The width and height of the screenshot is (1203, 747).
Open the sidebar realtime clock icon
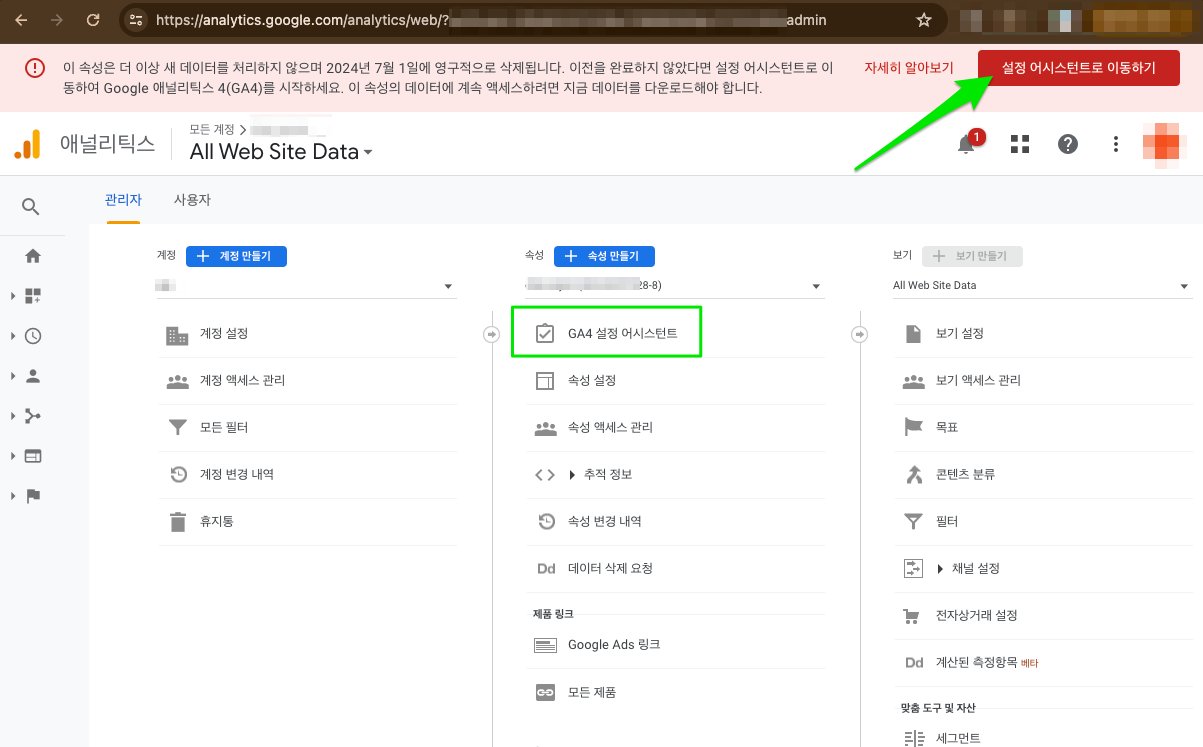point(33,336)
